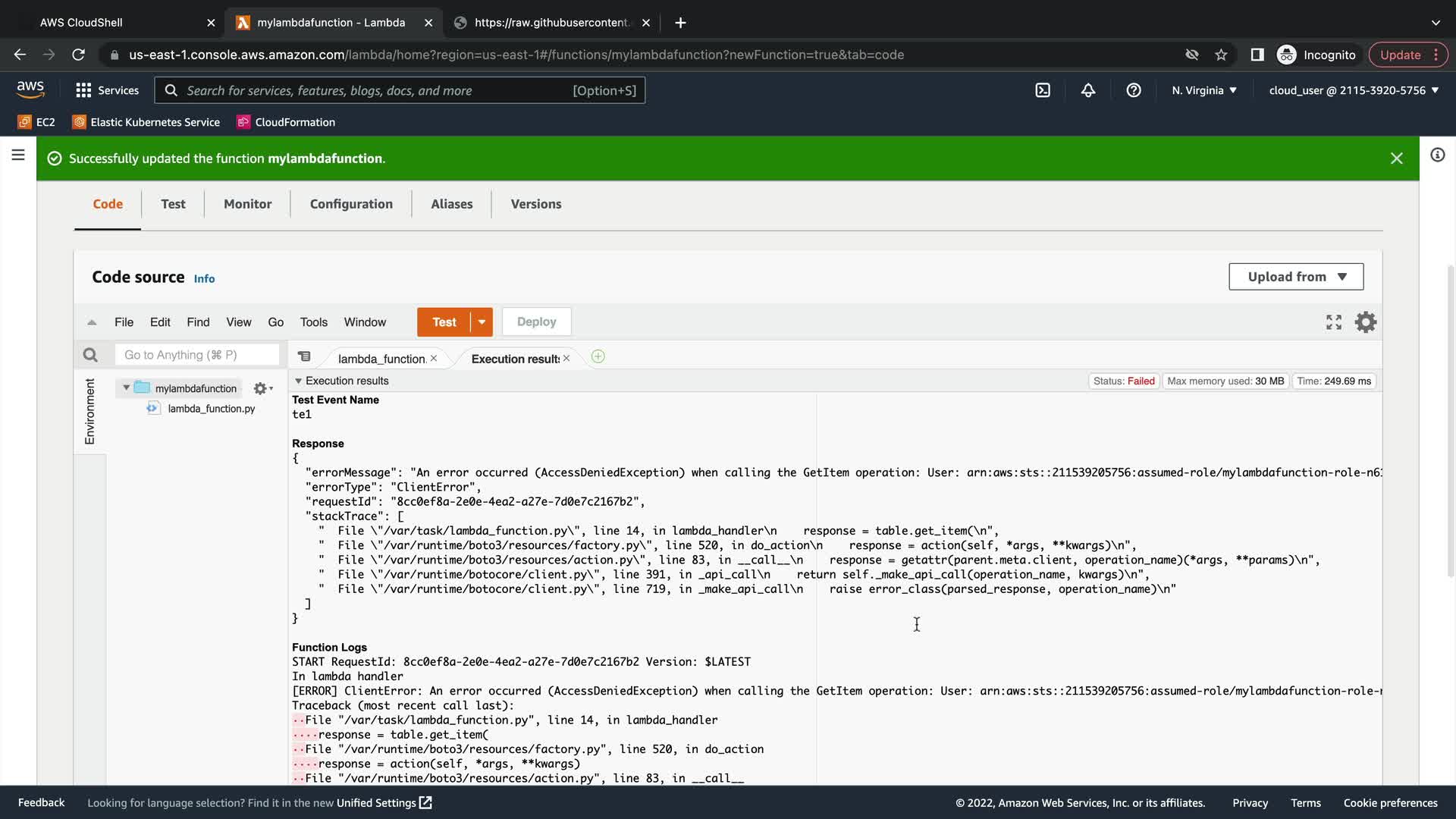Toggle the Environment side panel
The width and height of the screenshot is (1456, 819).
click(89, 412)
